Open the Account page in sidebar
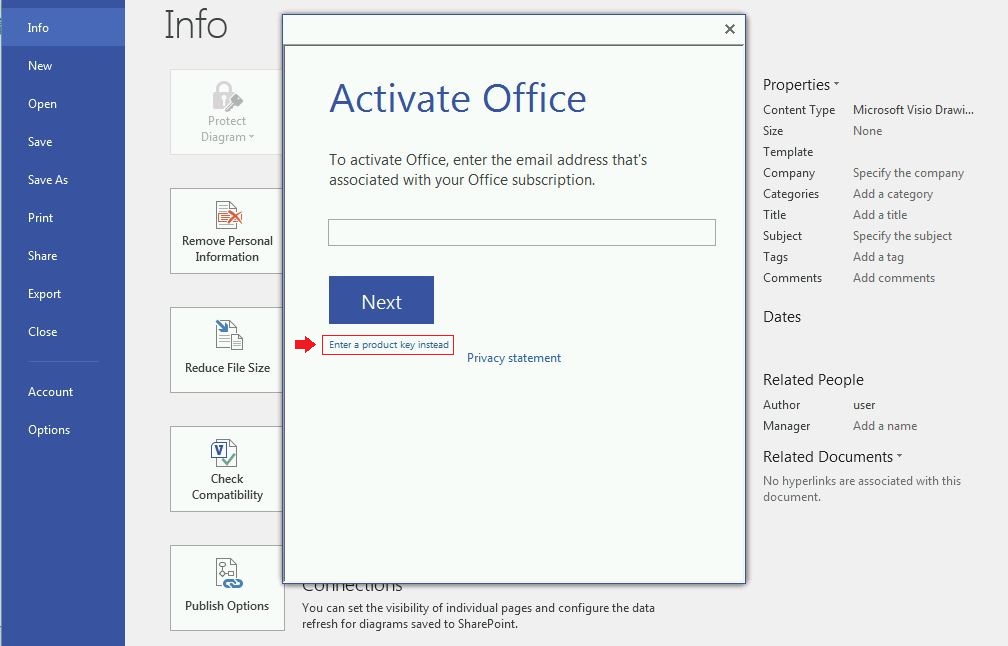 62,391
